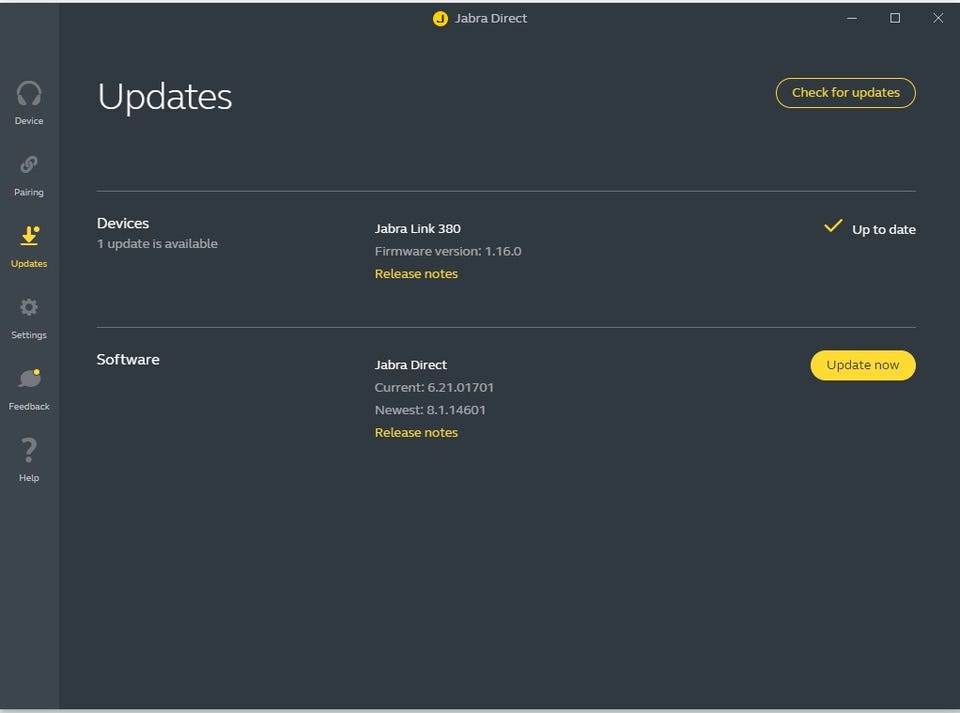Click the Devices section heading

[122, 223]
